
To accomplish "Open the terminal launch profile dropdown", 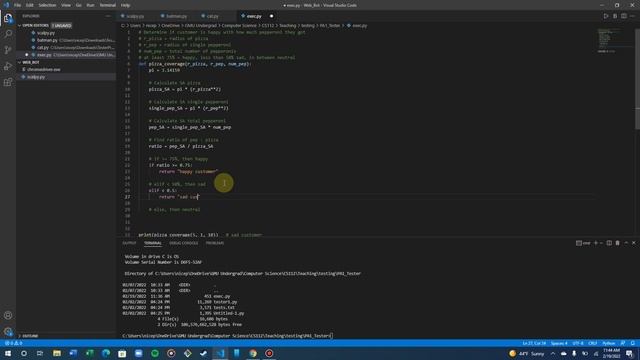I will pyautogui.click(x=601, y=243).
